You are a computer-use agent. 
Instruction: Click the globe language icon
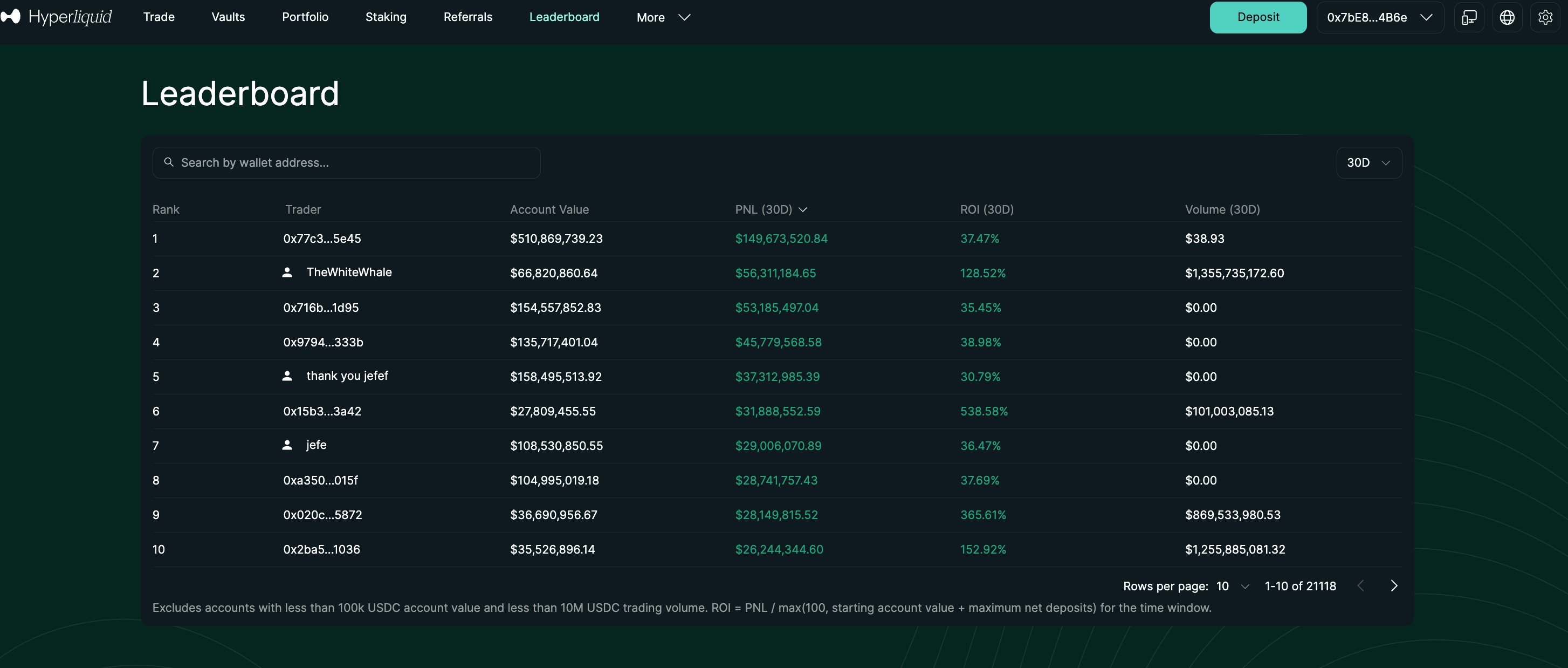pyautogui.click(x=1507, y=17)
